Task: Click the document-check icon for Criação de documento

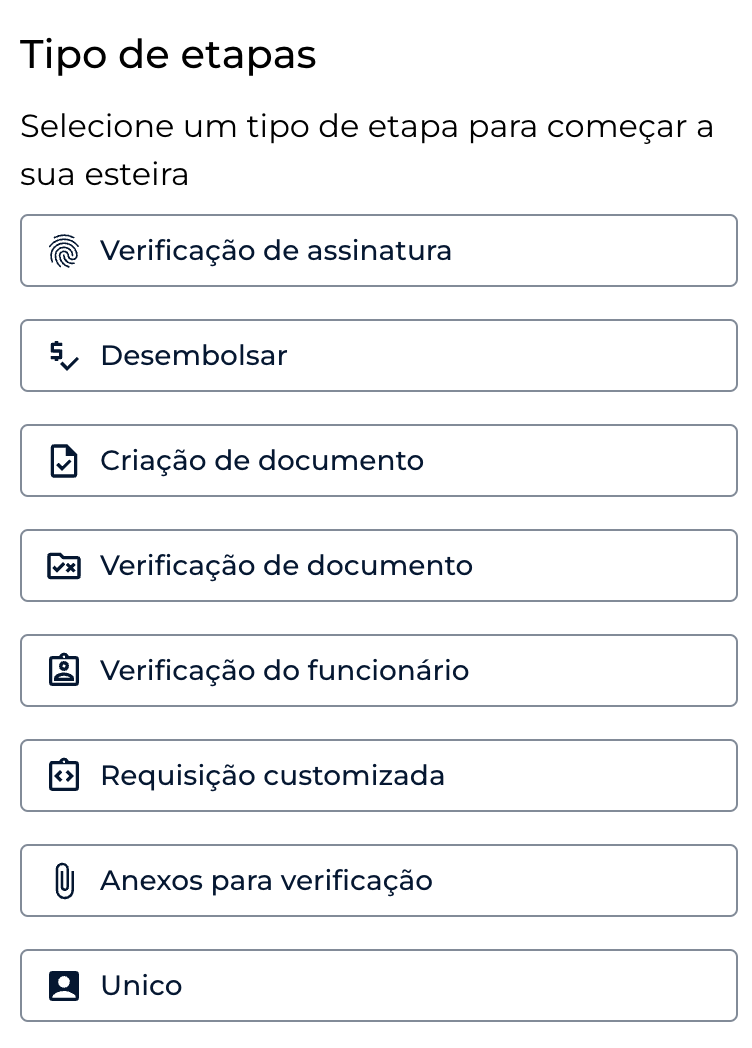Action: (64, 461)
